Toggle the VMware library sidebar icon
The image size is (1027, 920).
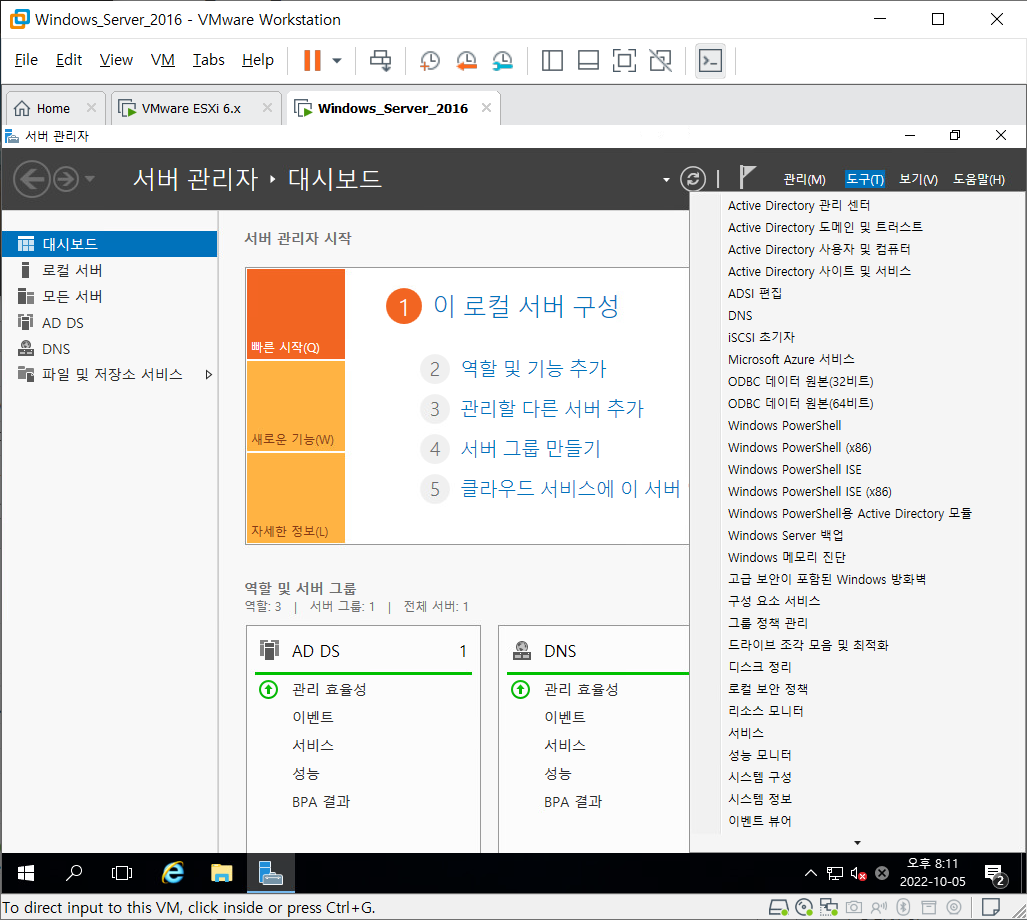552,60
